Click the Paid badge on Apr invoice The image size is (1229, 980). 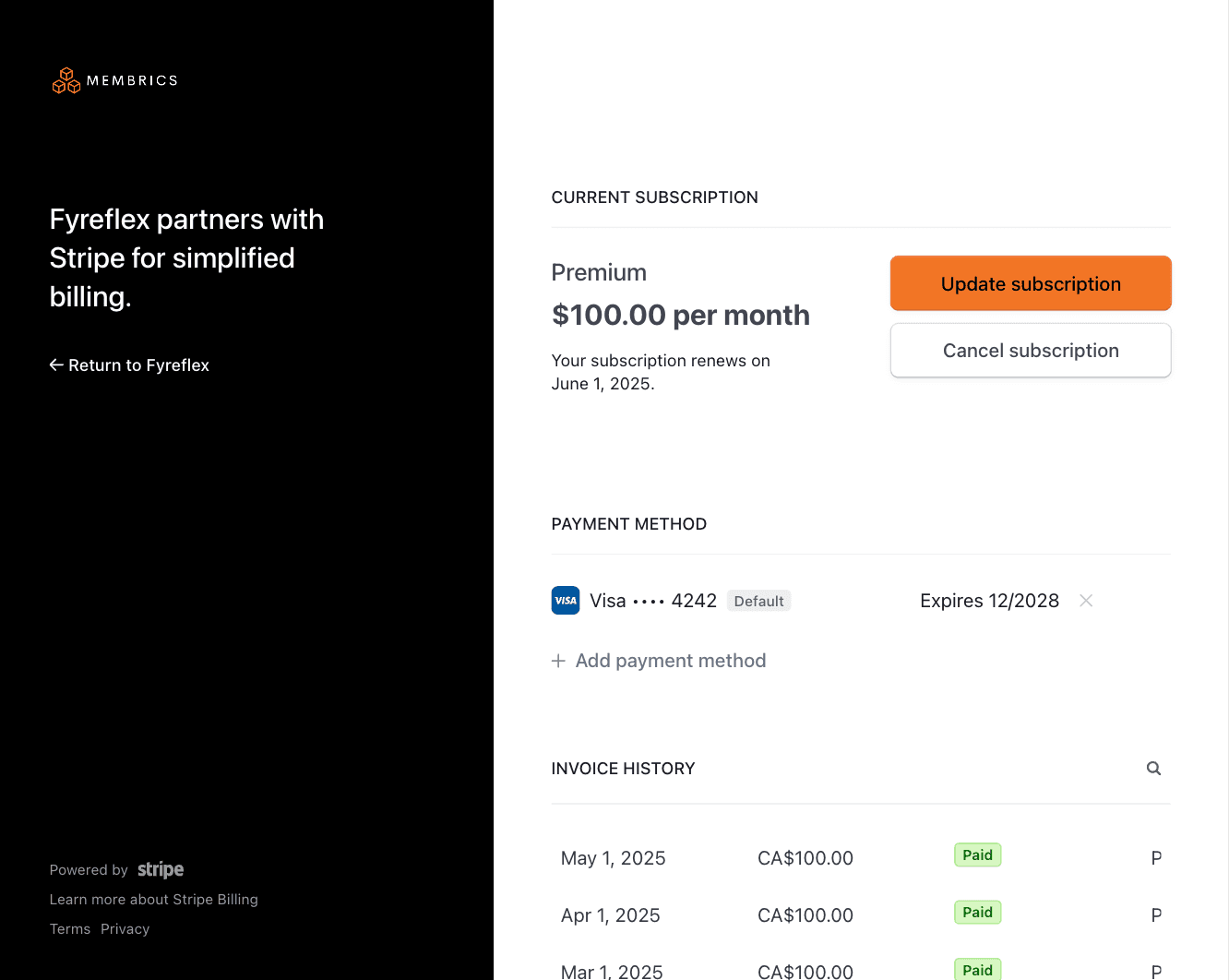pos(977,913)
